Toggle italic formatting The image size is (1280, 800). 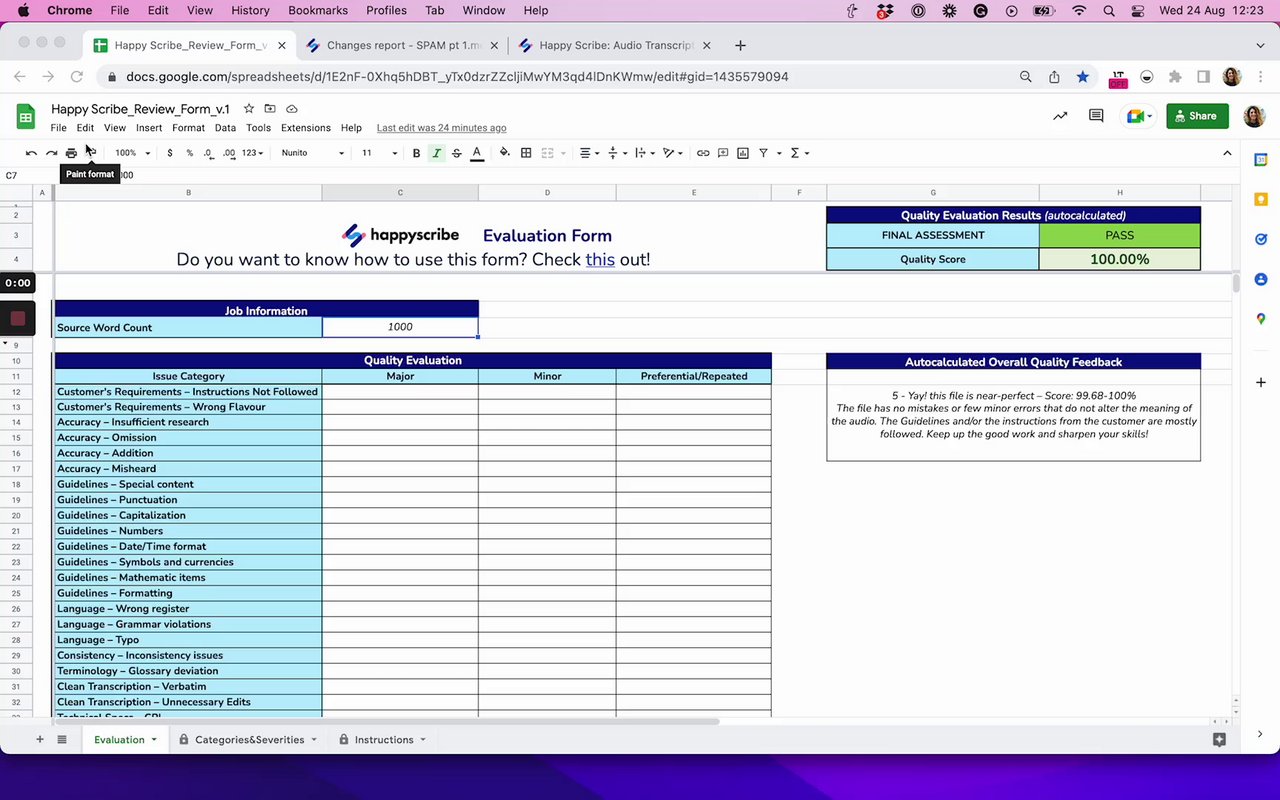436,153
